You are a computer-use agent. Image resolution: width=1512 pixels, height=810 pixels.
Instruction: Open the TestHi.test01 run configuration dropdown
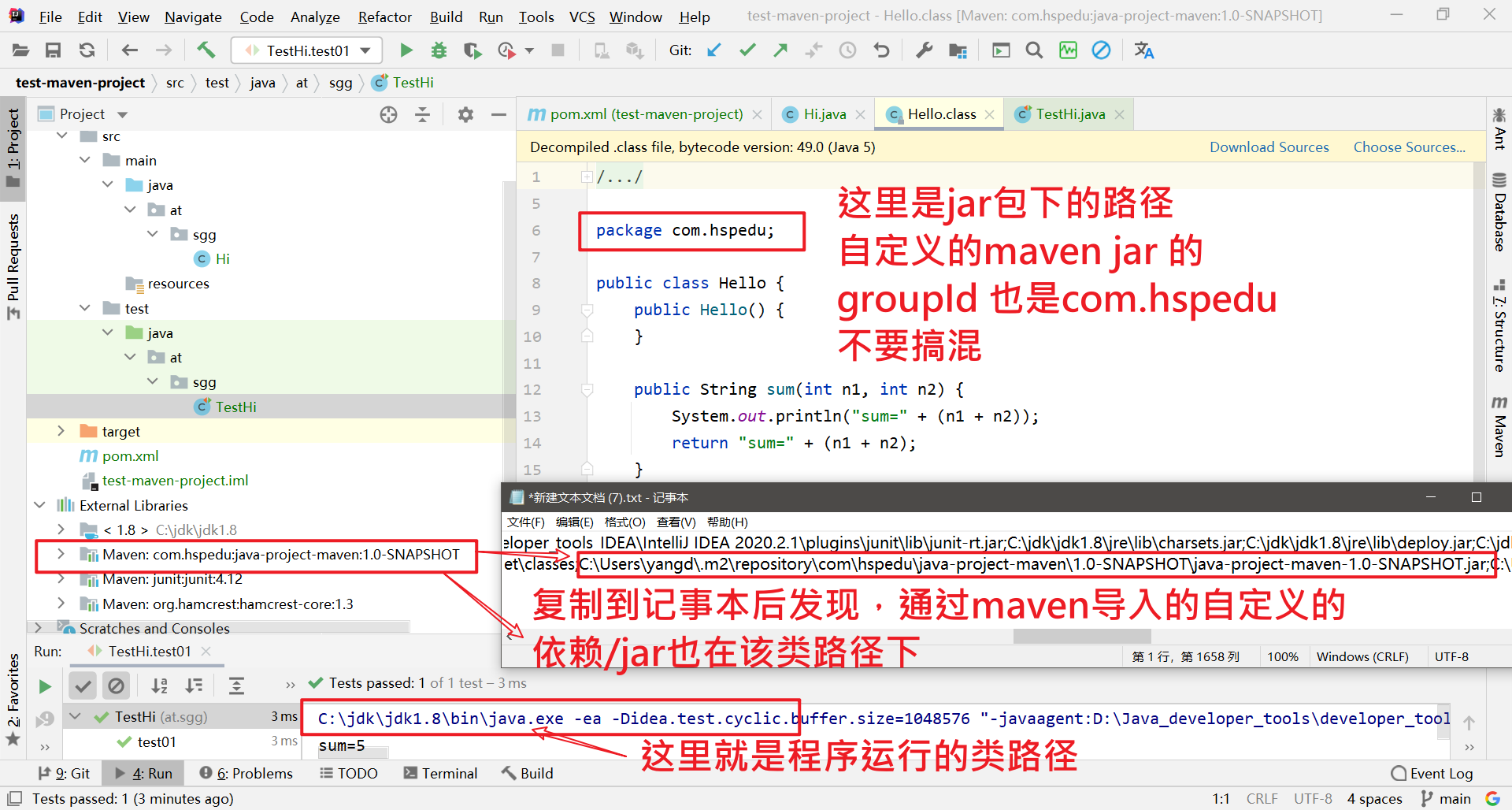[x=307, y=50]
